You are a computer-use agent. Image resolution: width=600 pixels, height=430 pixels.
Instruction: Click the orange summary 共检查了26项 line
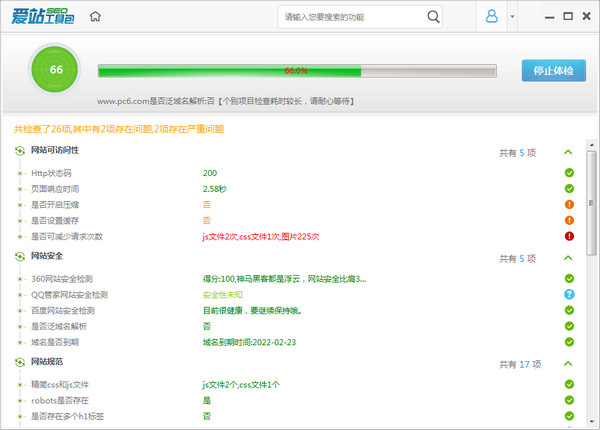coord(119,129)
